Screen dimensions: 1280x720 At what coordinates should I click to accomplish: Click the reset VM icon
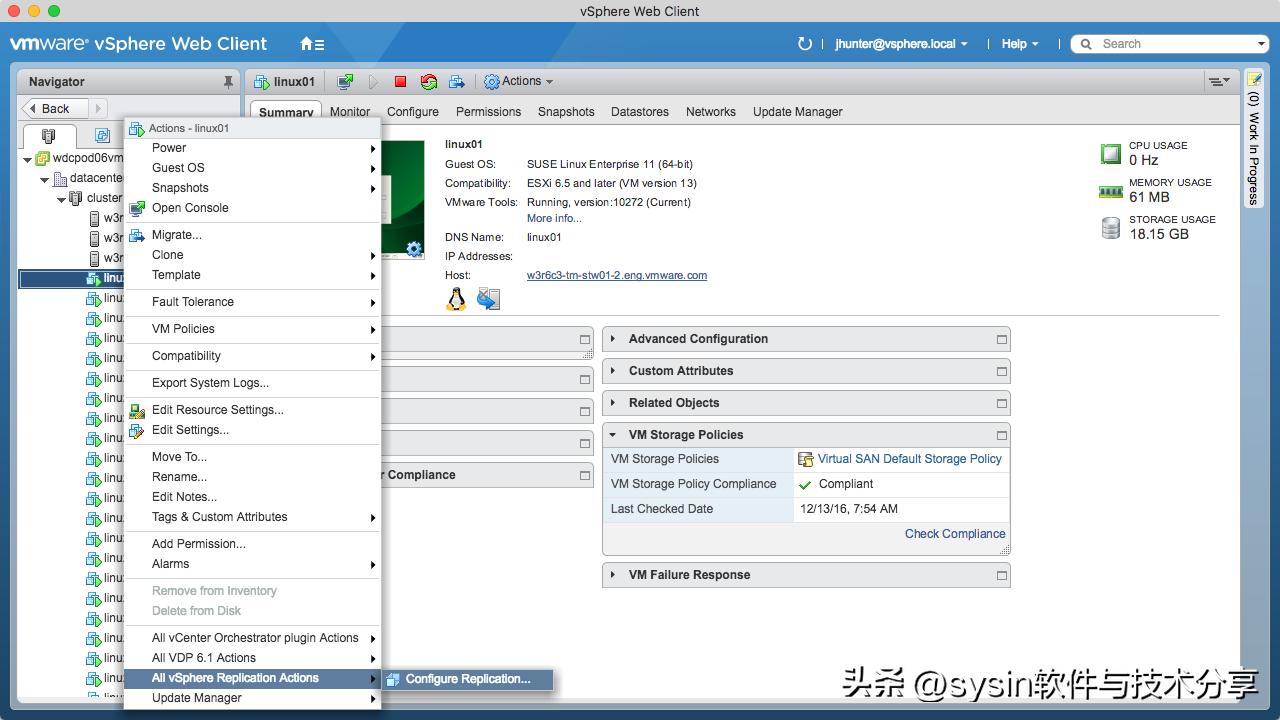click(429, 82)
